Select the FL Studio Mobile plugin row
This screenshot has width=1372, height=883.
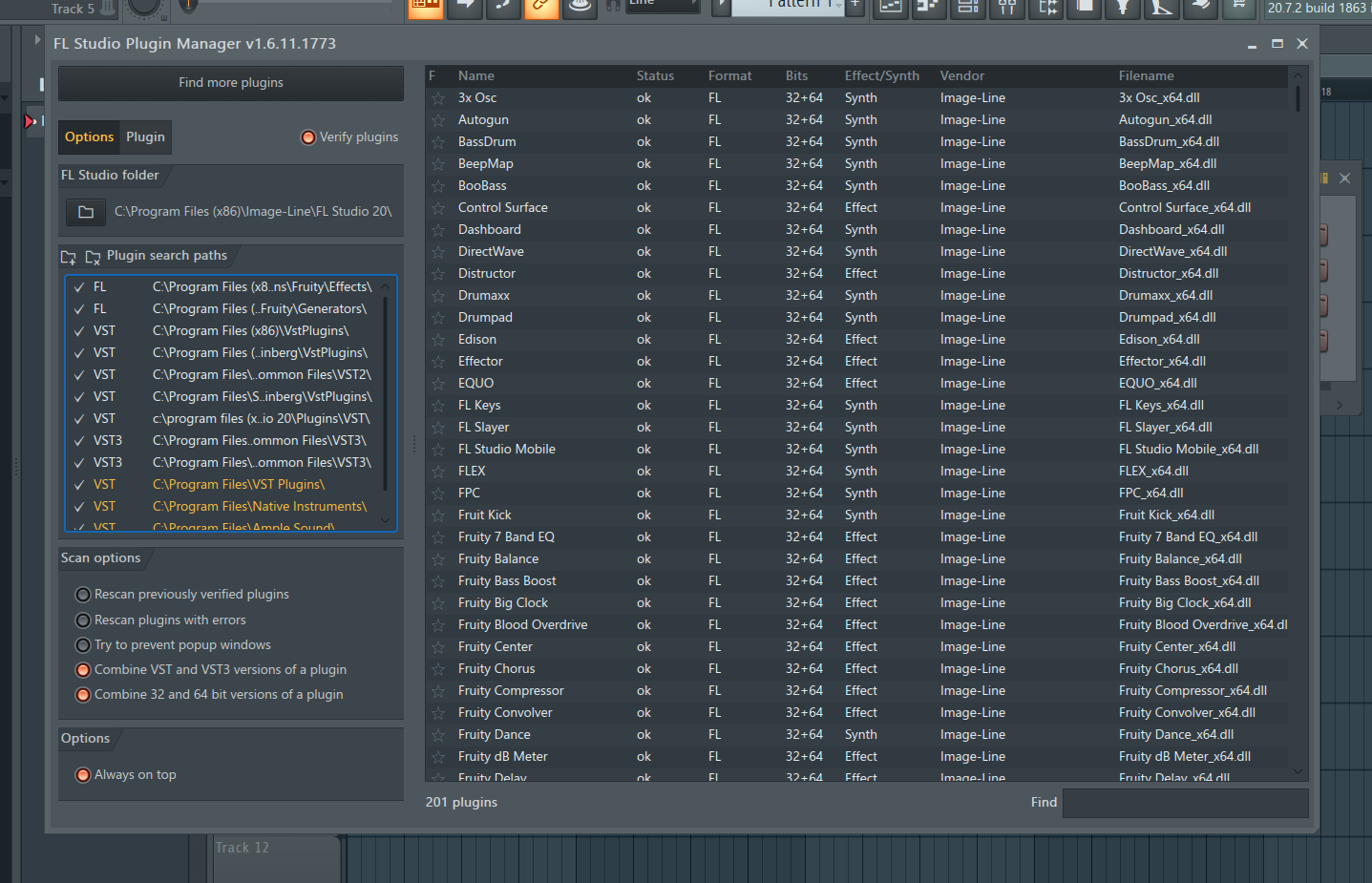coord(856,450)
